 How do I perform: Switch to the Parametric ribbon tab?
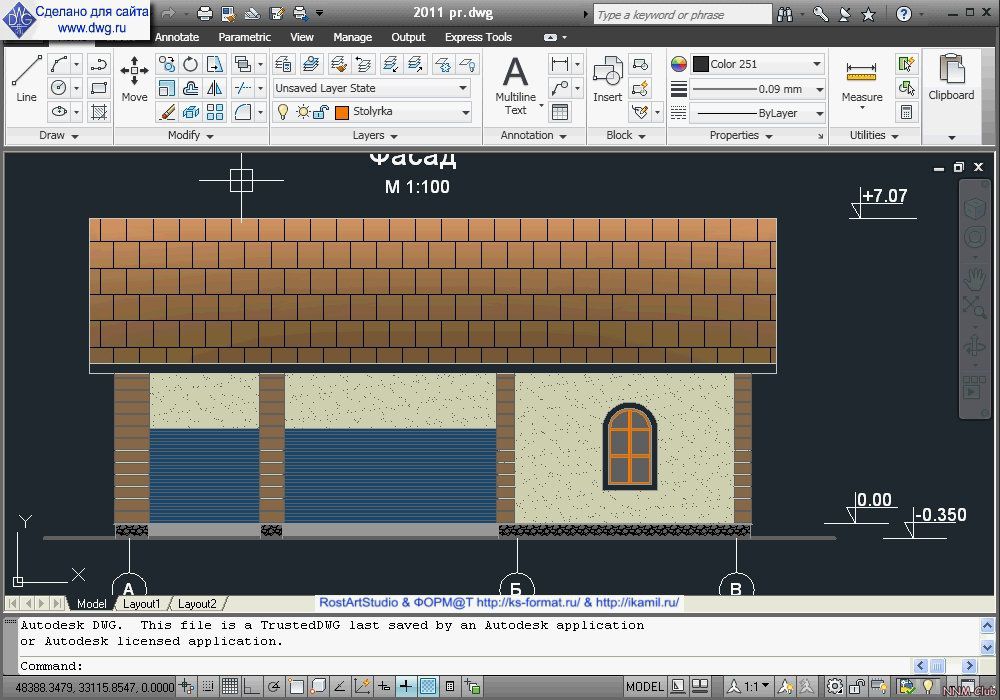[x=244, y=37]
